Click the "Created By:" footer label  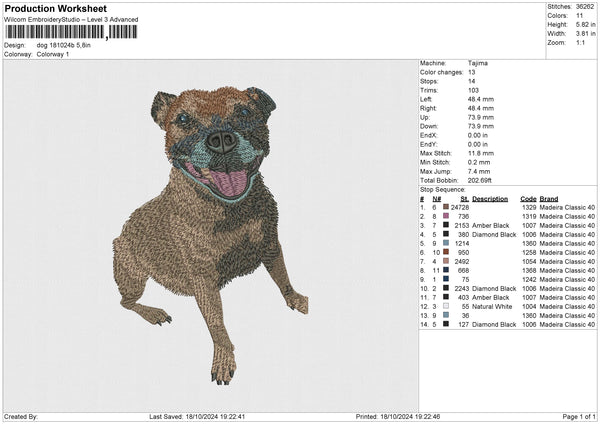pyautogui.click(x=21, y=416)
